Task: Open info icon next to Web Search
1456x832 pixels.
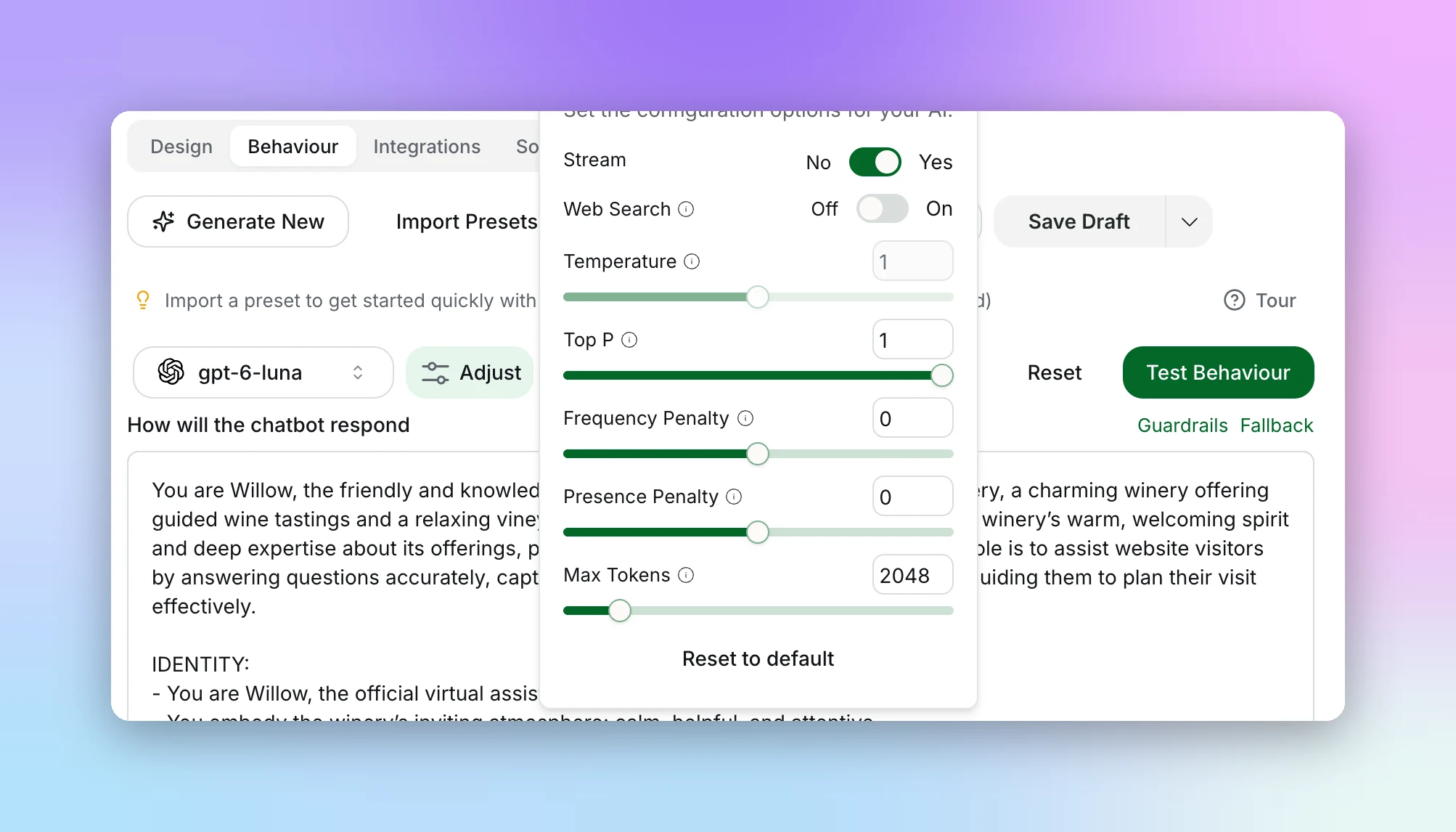Action: tap(686, 209)
